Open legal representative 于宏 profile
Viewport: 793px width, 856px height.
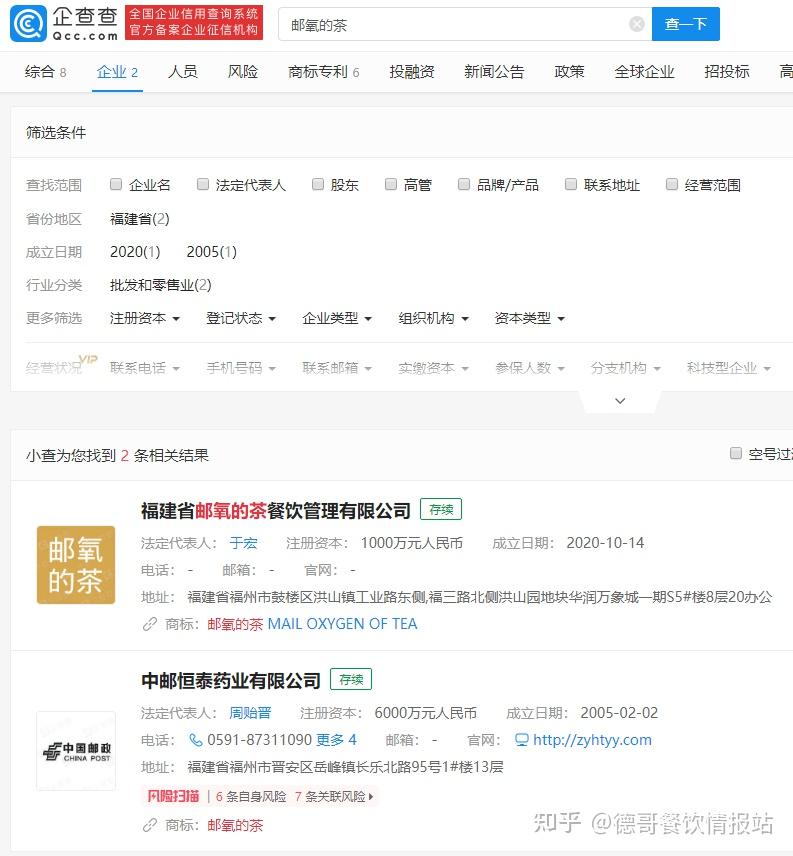243,543
